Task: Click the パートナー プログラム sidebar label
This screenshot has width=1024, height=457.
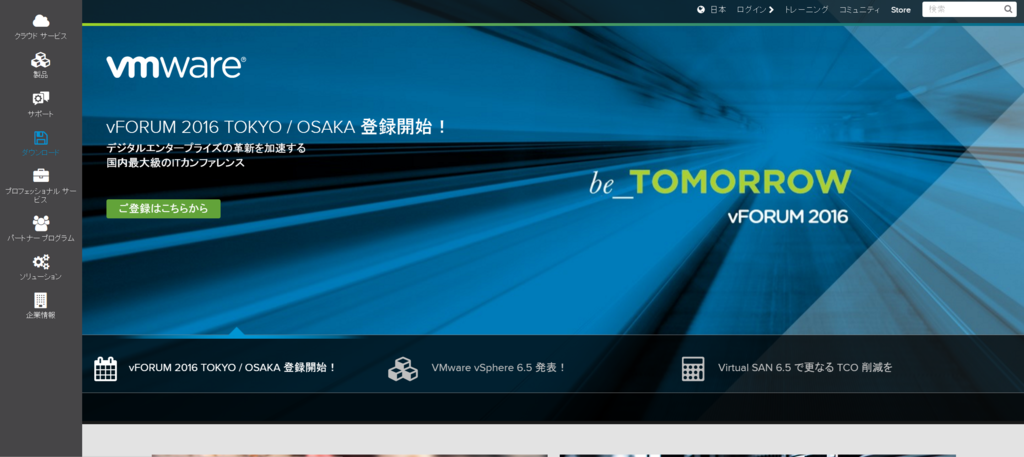Action: coord(40,238)
